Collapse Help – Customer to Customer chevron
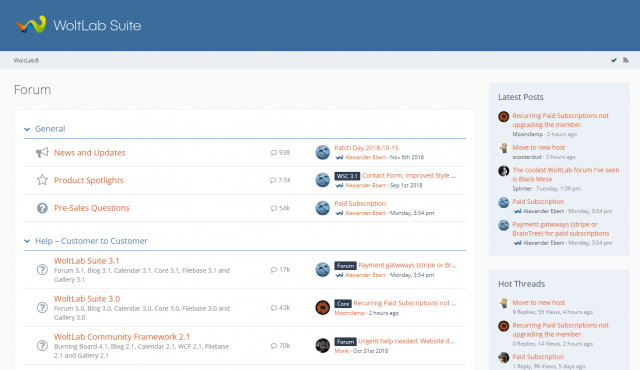The width and height of the screenshot is (640, 370). [x=27, y=241]
